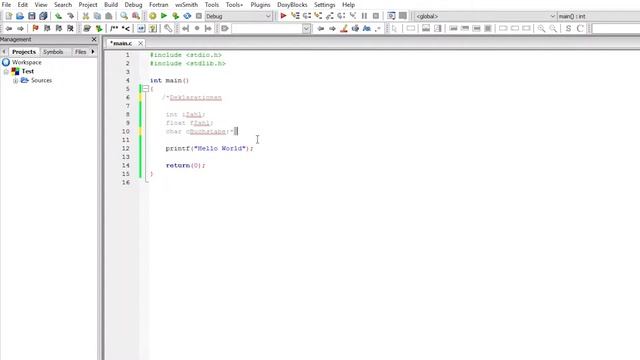Toggle the S source icon
Screen dimensions: 640x360
[568, 28]
